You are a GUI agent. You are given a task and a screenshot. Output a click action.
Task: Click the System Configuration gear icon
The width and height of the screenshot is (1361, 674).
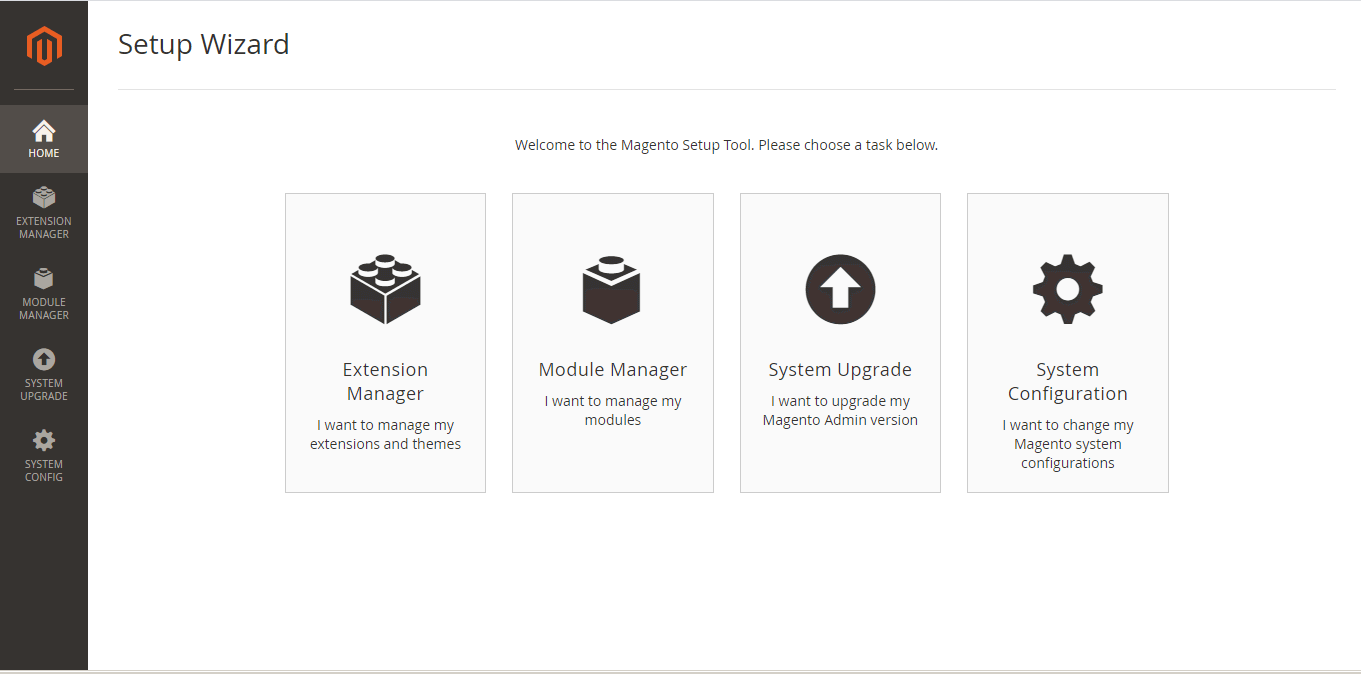[1067, 289]
